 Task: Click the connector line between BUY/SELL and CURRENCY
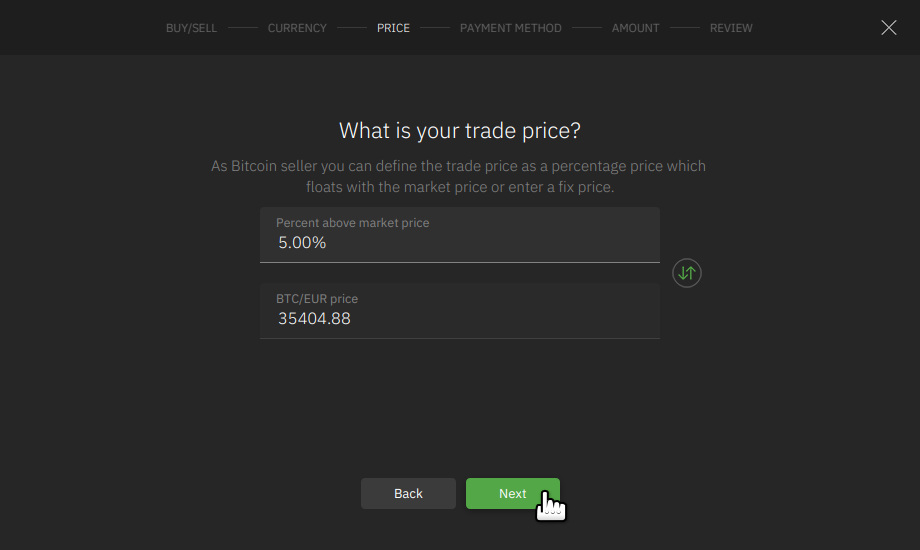242,28
